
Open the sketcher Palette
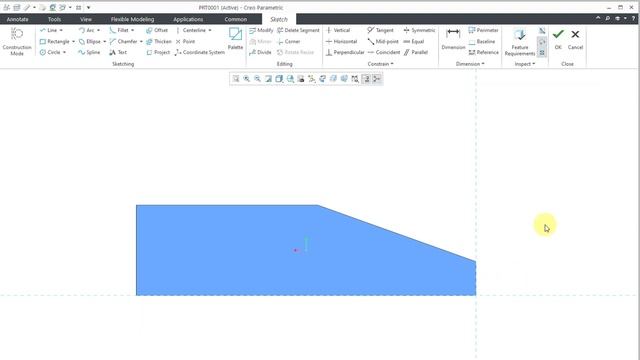pyautogui.click(x=236, y=39)
